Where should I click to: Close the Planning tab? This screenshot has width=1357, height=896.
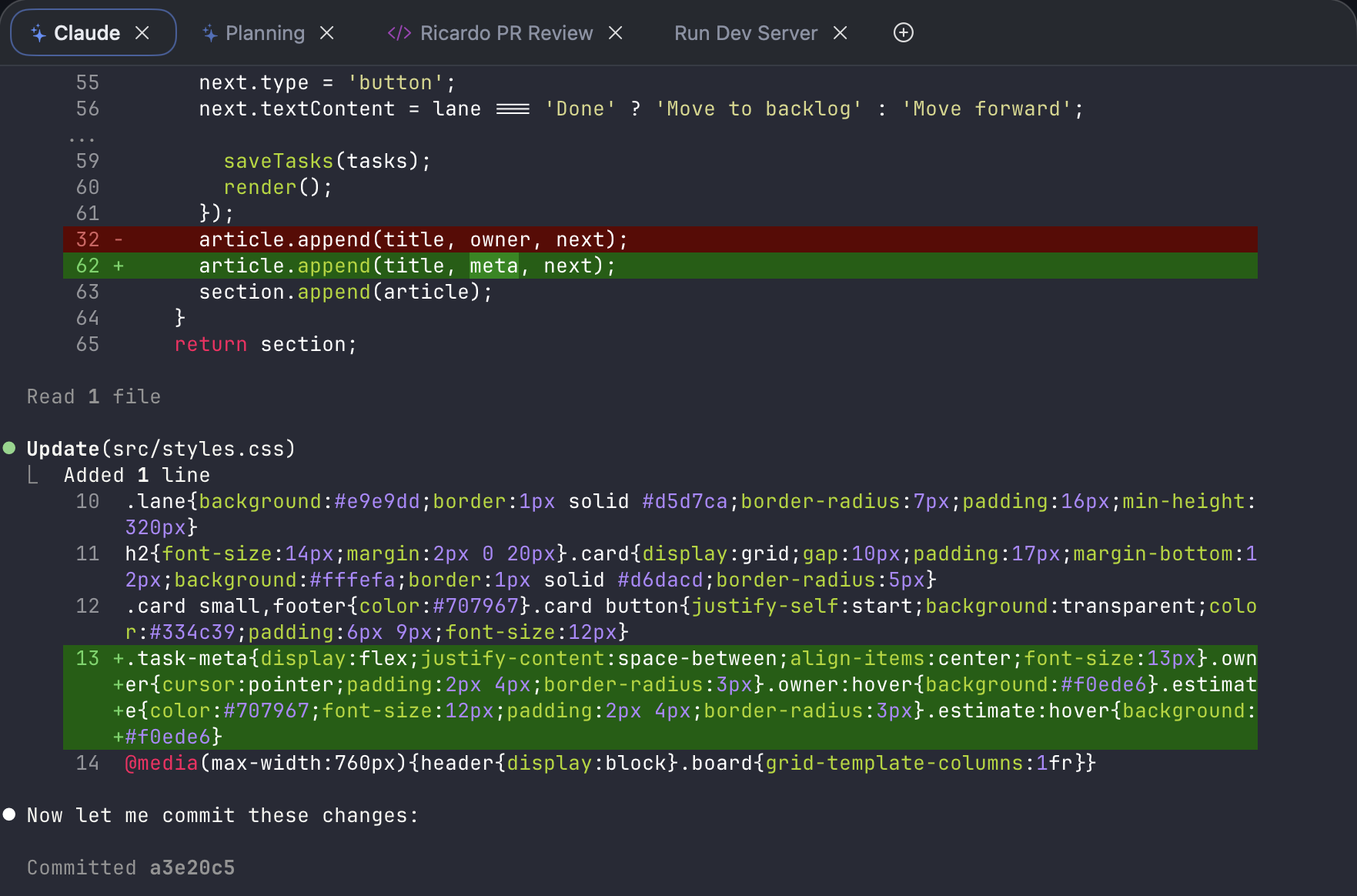point(327,33)
